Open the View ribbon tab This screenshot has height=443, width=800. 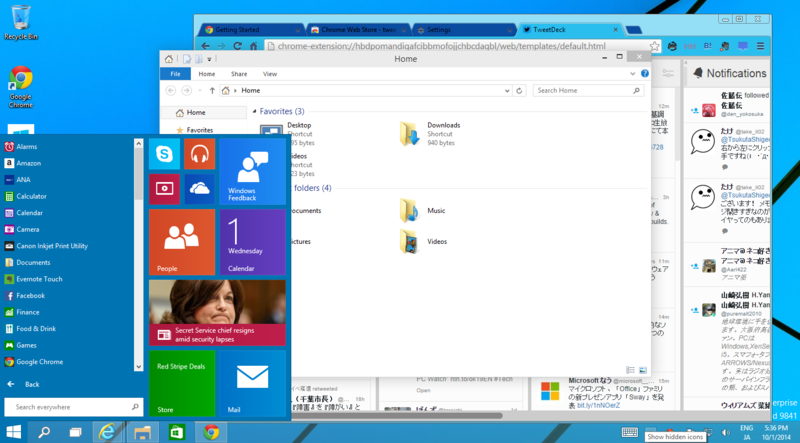270,74
